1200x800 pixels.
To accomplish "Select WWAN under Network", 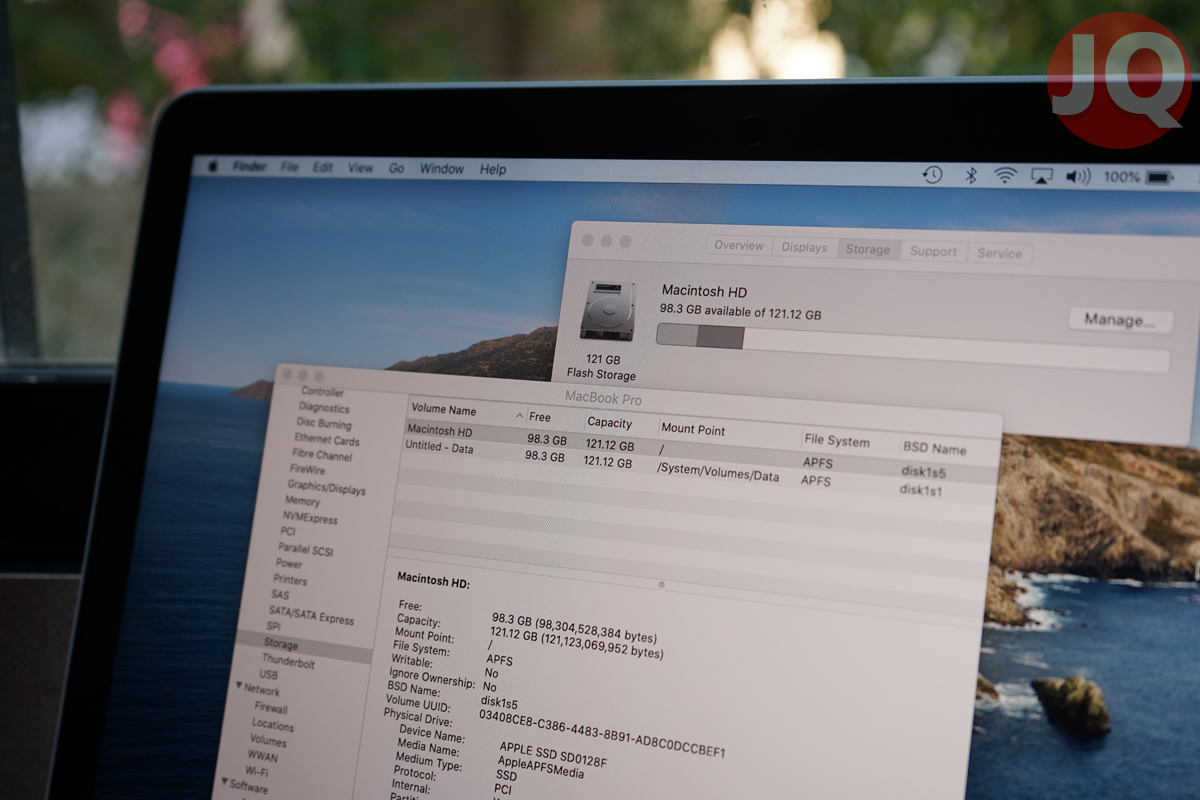I will (x=263, y=756).
